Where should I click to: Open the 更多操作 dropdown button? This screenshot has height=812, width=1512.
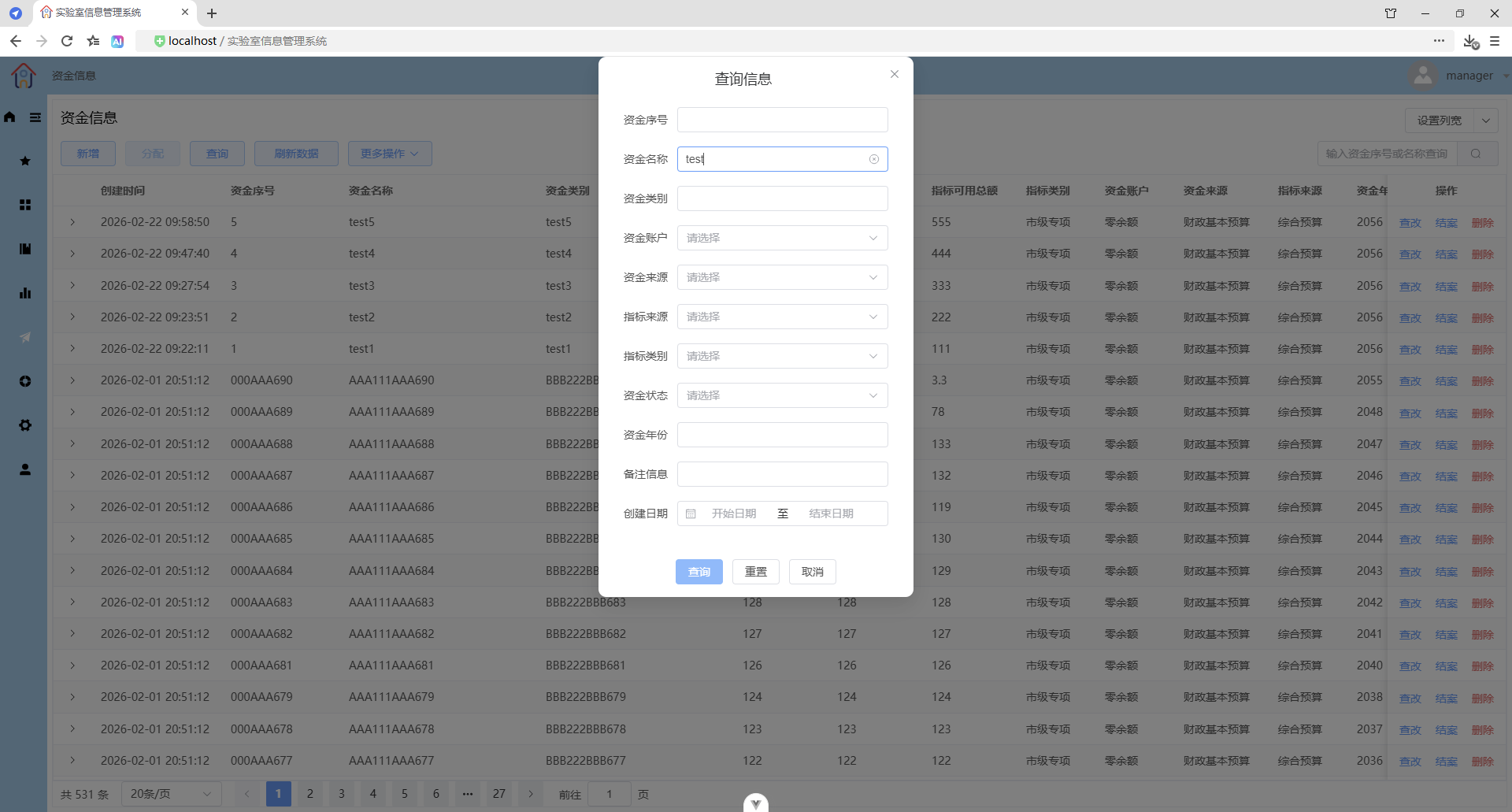pyautogui.click(x=390, y=154)
